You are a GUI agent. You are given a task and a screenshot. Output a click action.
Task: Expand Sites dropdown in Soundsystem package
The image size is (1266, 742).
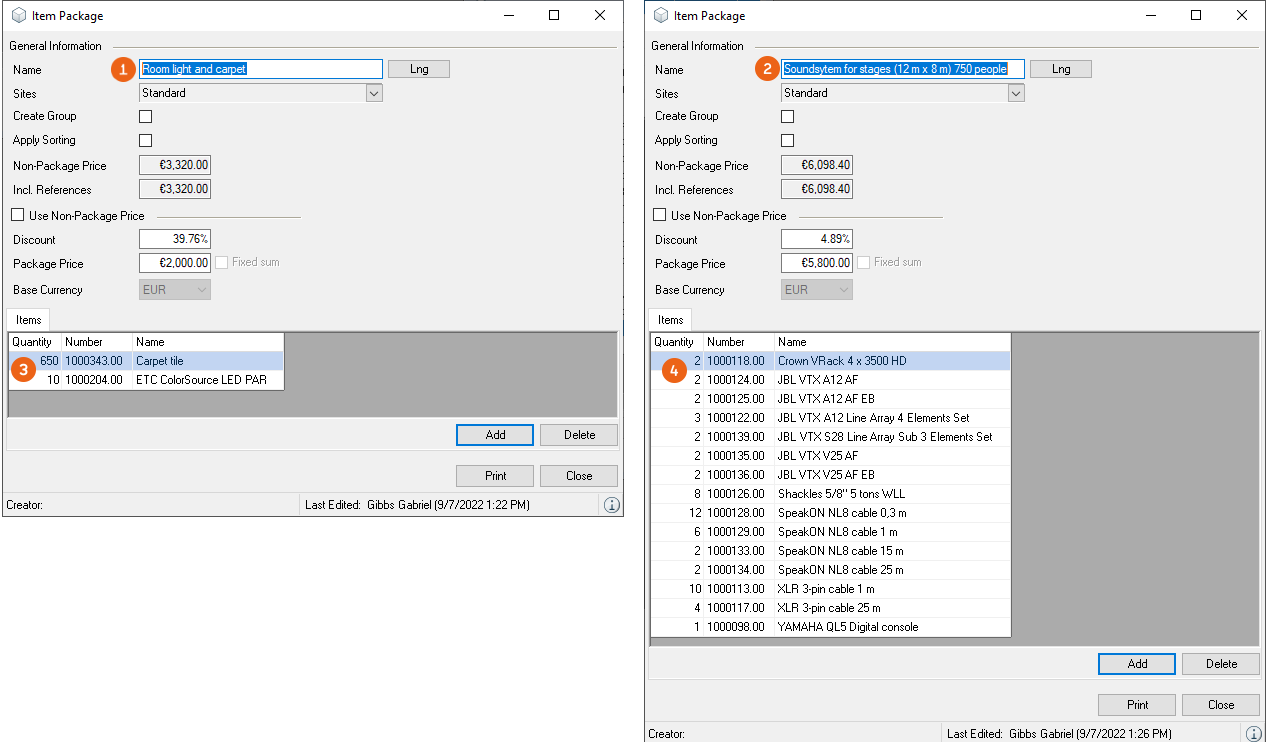coord(1016,93)
